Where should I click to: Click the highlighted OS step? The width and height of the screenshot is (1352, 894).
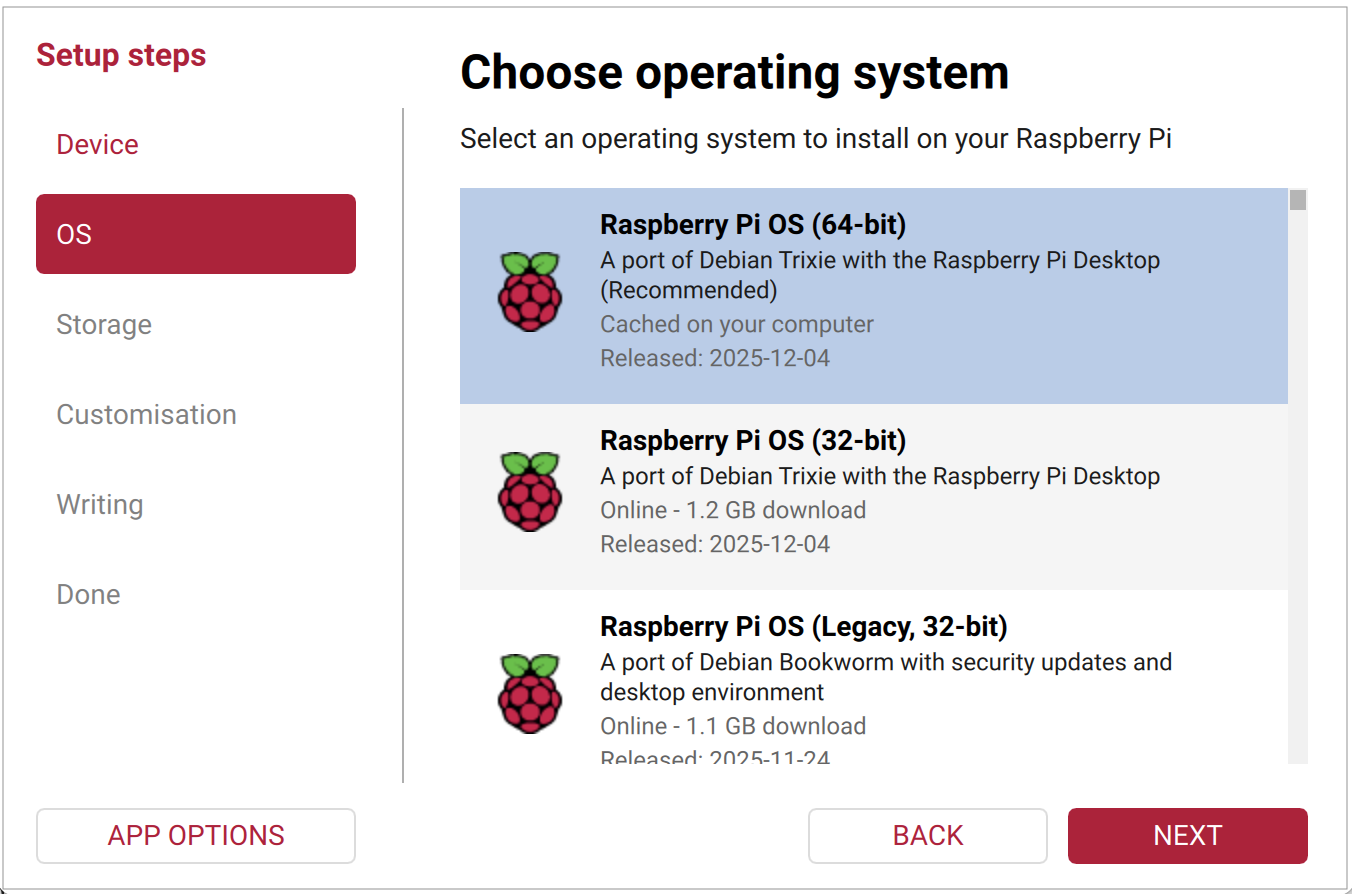point(195,233)
